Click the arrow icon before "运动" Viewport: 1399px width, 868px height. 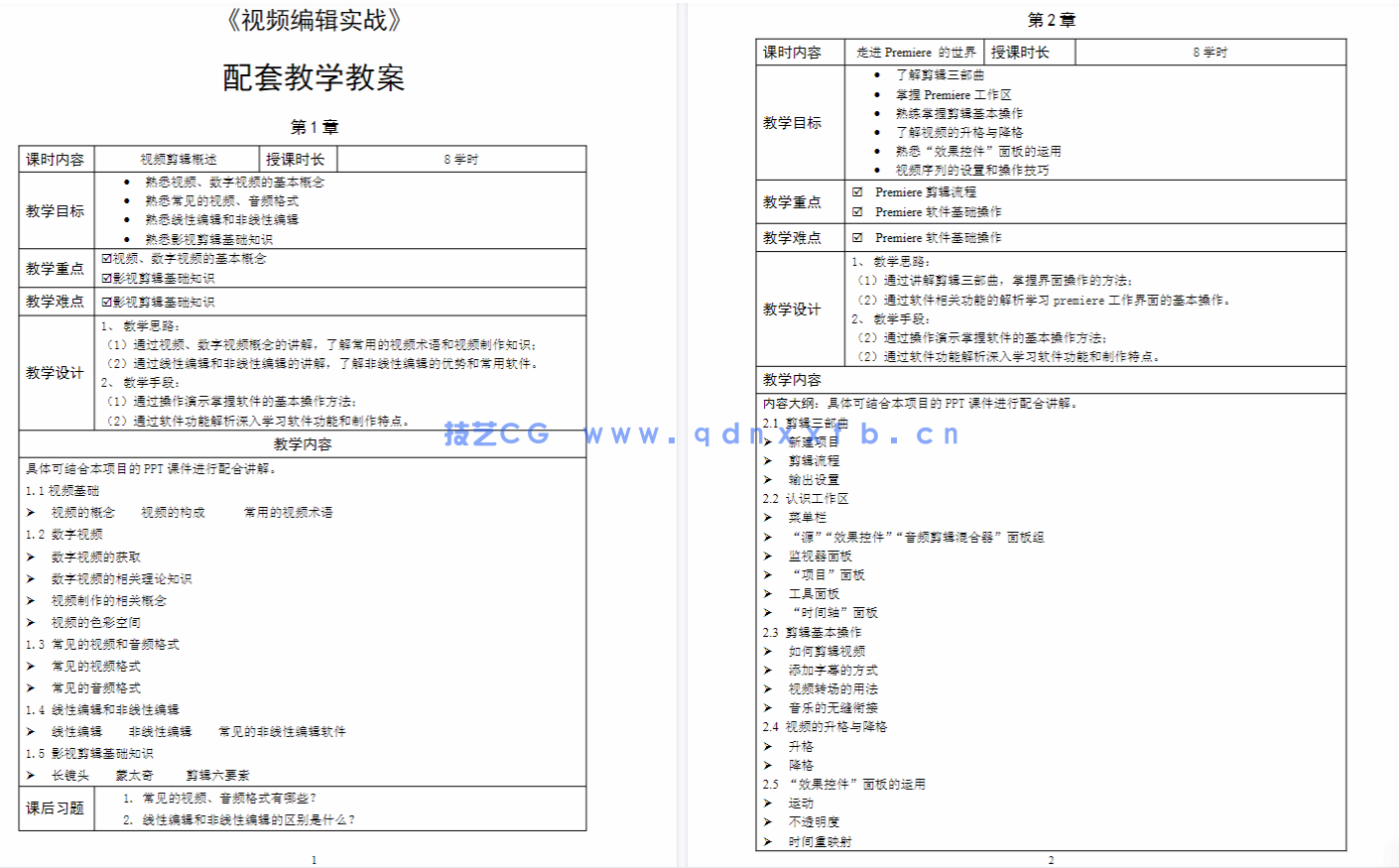[765, 803]
